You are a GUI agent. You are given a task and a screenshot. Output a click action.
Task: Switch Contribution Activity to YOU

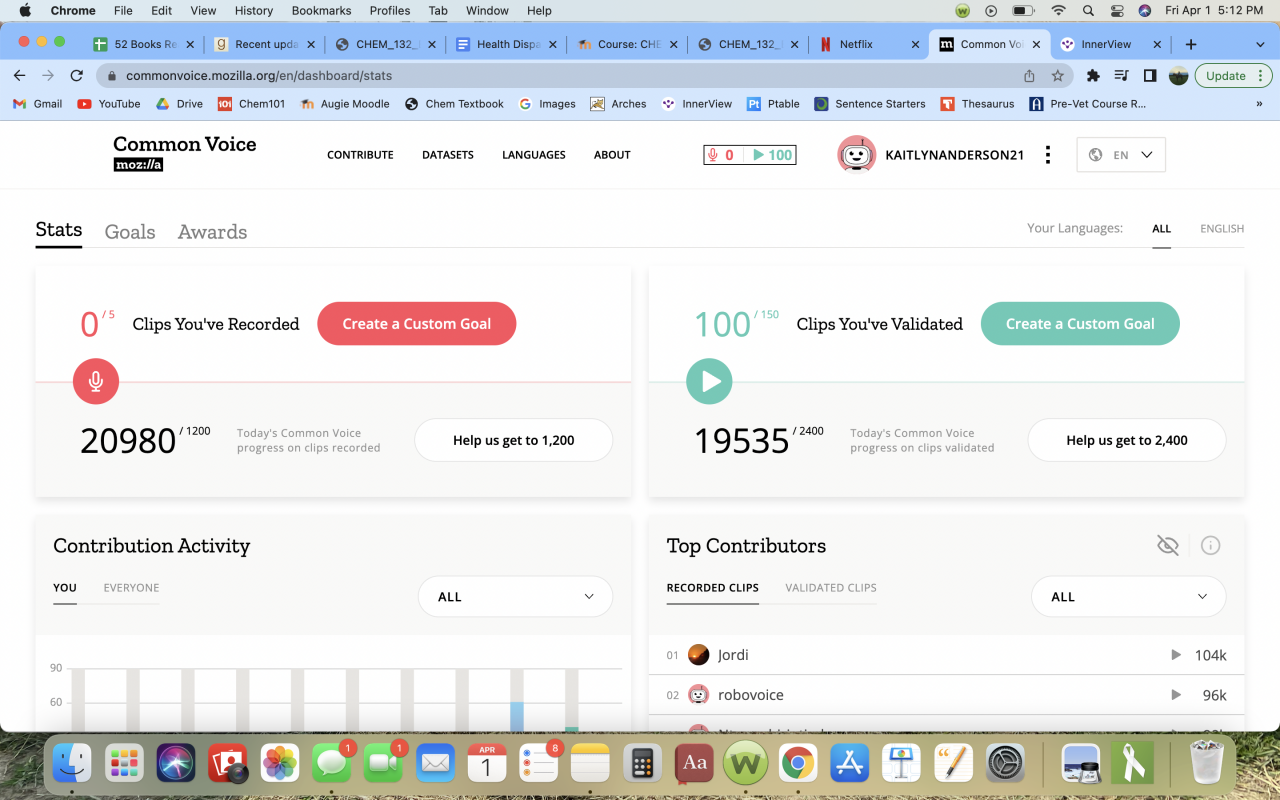tap(65, 588)
